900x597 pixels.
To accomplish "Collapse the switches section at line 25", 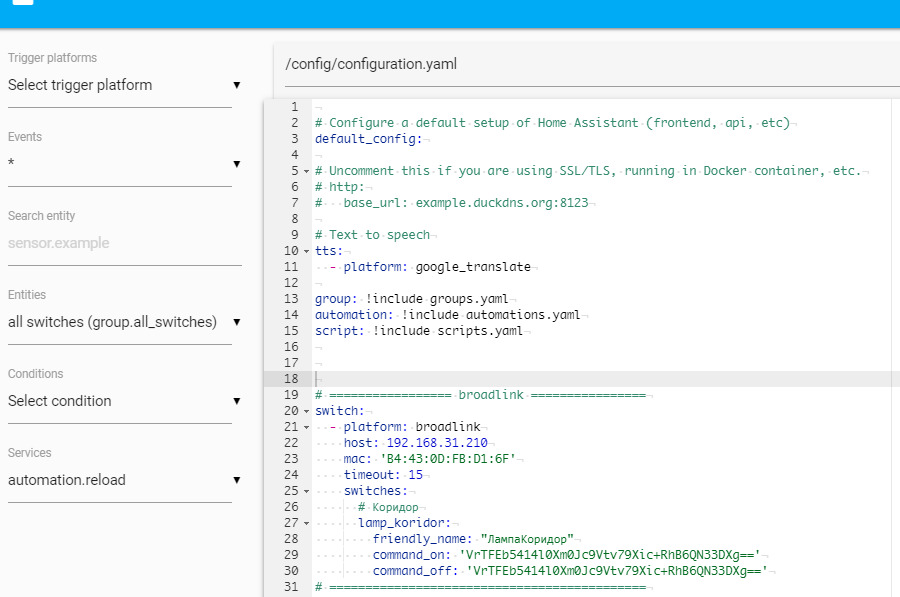I will [306, 491].
